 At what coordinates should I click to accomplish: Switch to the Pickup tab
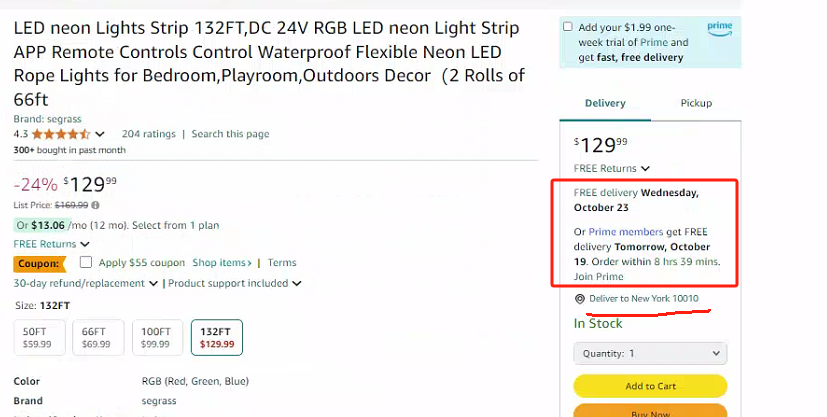point(696,103)
